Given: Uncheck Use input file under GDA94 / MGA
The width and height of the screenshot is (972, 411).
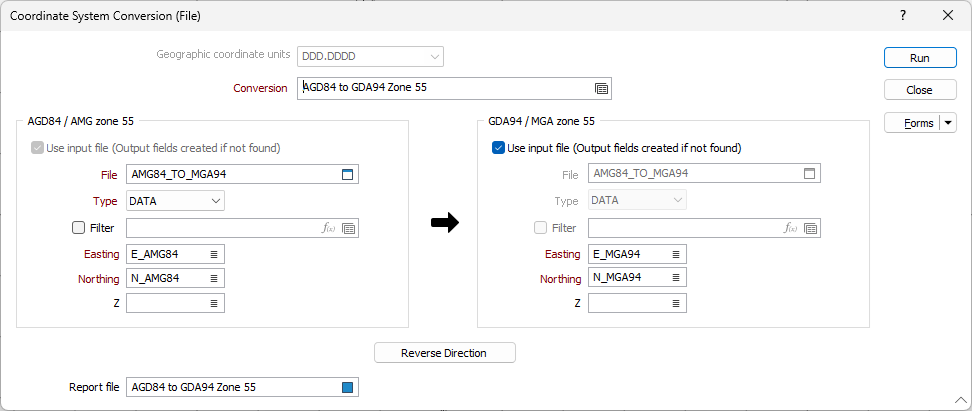Looking at the screenshot, I should (497, 148).
